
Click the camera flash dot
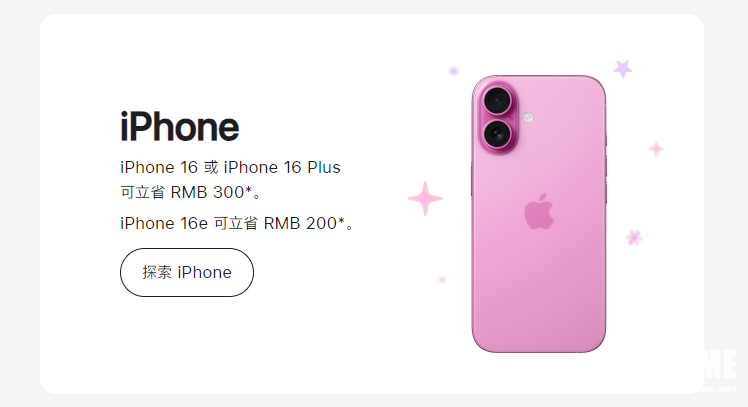click(528, 117)
